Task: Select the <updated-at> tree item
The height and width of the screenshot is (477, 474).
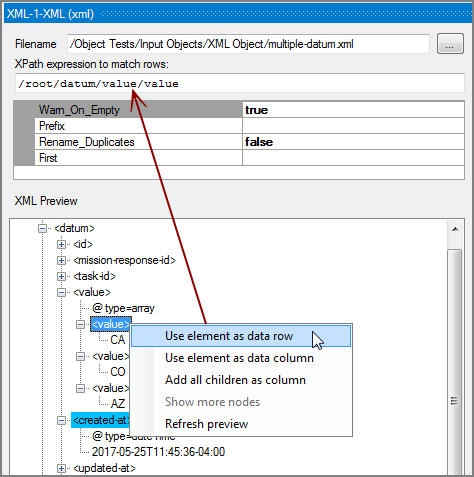Action: [104, 468]
